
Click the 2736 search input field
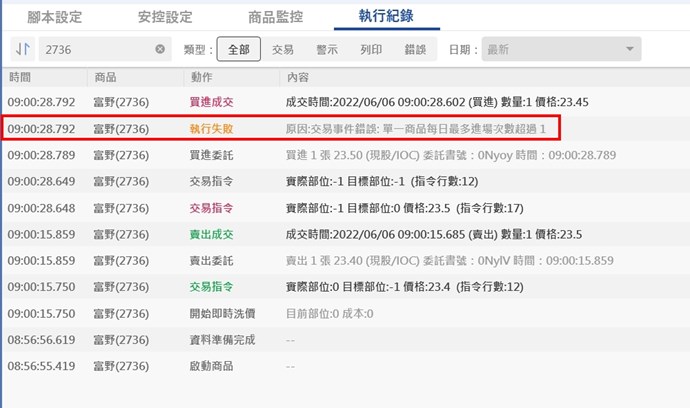(x=95, y=49)
